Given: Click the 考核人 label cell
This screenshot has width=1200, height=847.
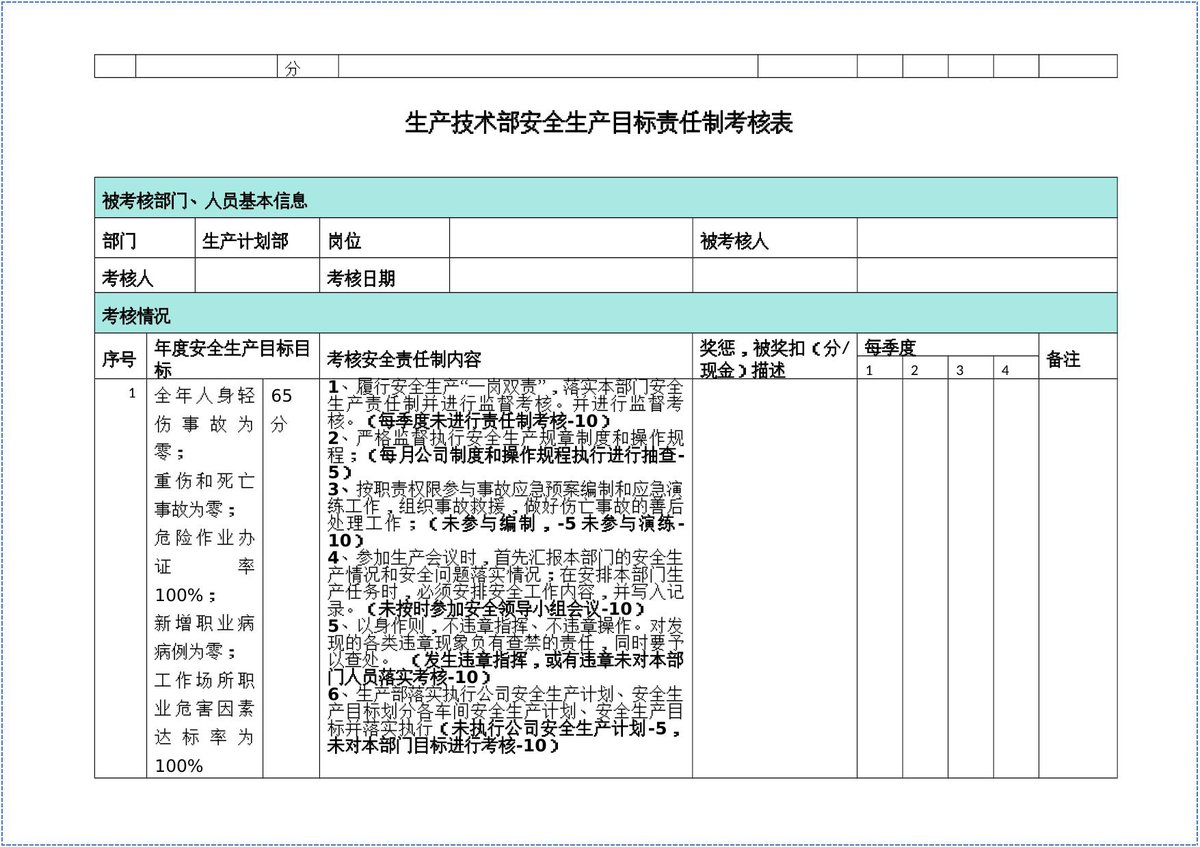Looking at the screenshot, I should pyautogui.click(x=145, y=276).
